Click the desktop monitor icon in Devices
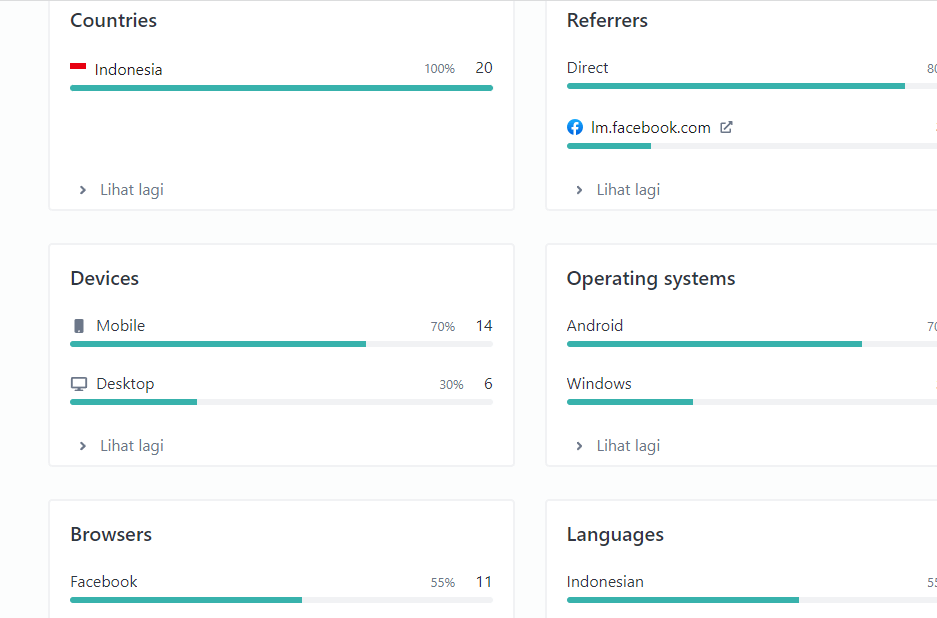The width and height of the screenshot is (937, 618). (79, 384)
